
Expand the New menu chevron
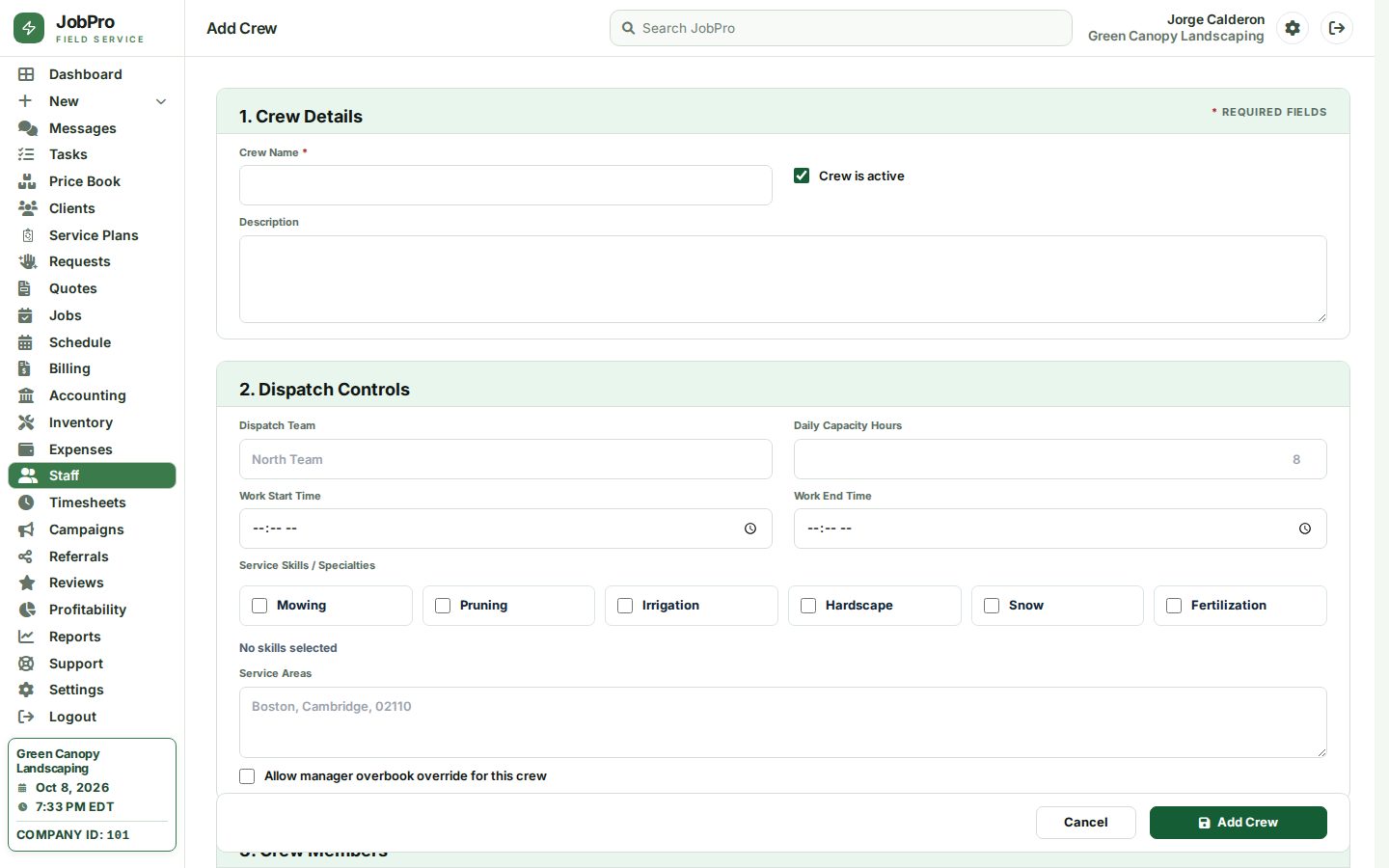[161, 101]
